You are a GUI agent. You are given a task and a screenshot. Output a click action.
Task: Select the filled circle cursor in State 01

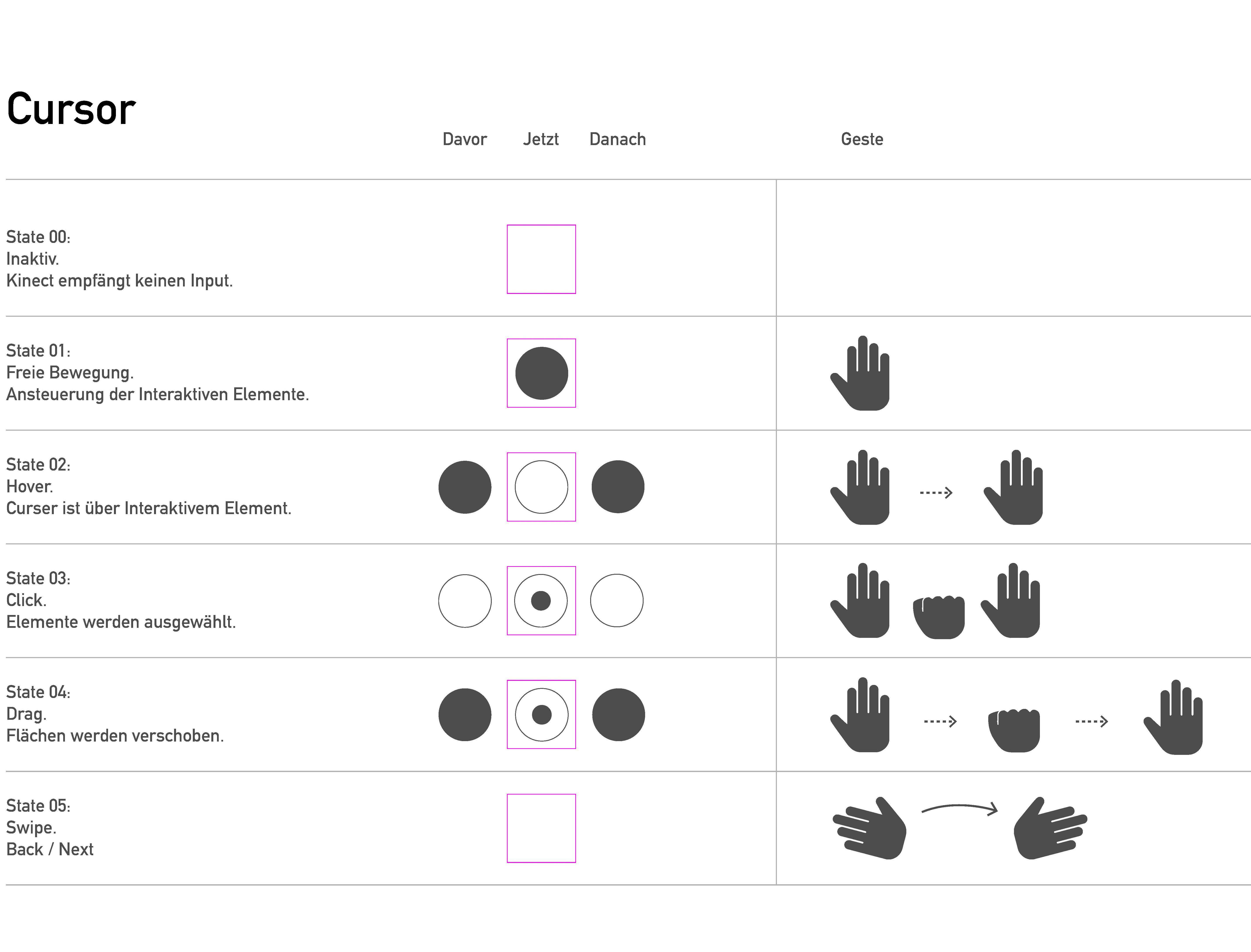click(541, 373)
